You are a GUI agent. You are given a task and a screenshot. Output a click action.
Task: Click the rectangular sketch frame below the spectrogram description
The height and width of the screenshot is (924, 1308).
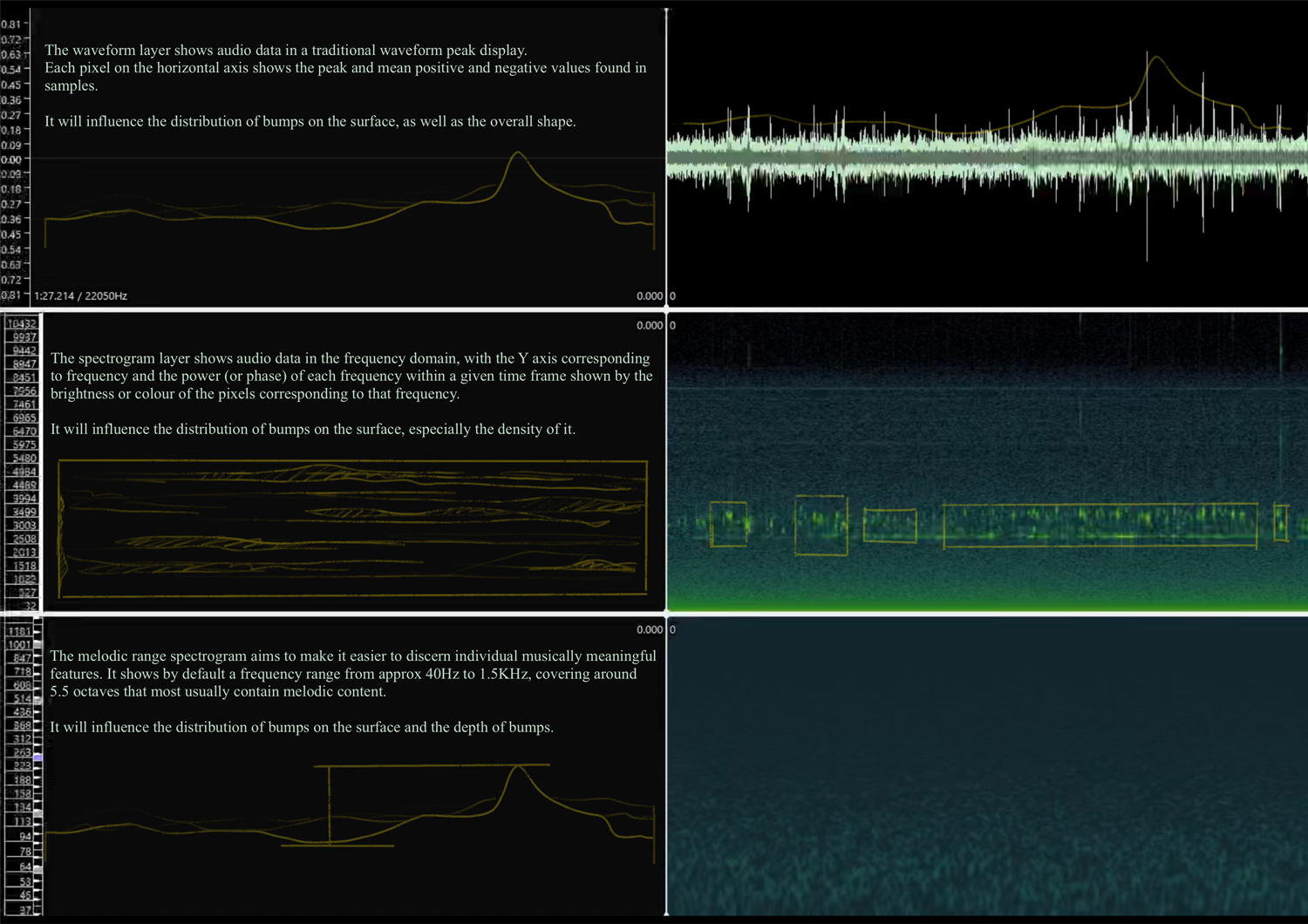[352, 528]
